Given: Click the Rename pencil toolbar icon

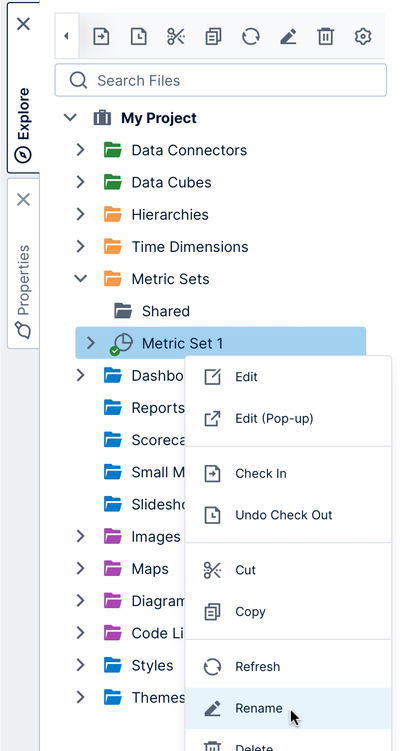Looking at the screenshot, I should (288, 36).
